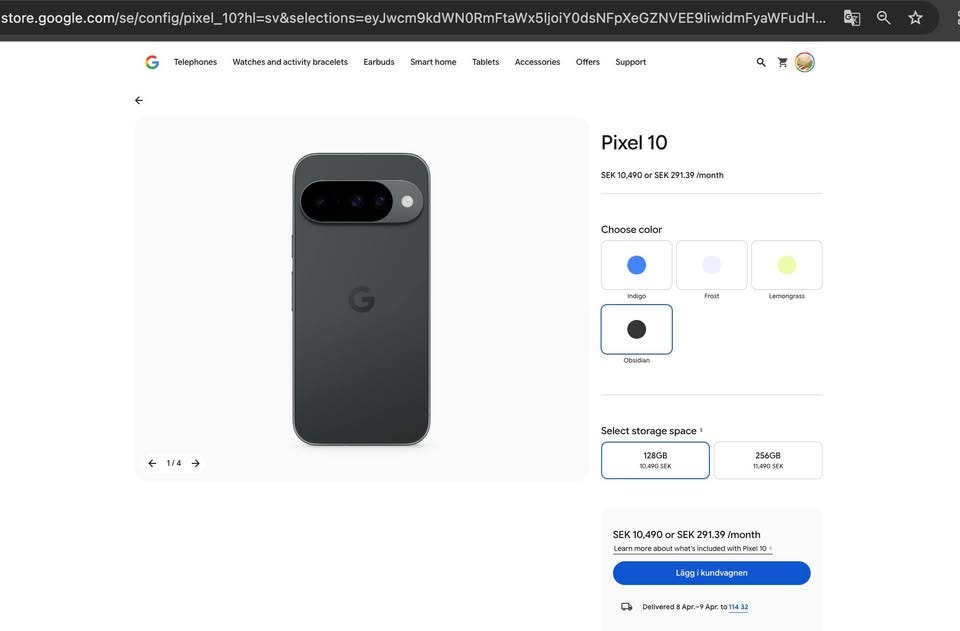
Task: Click the translate page icon in the address bar
Action: [852, 18]
